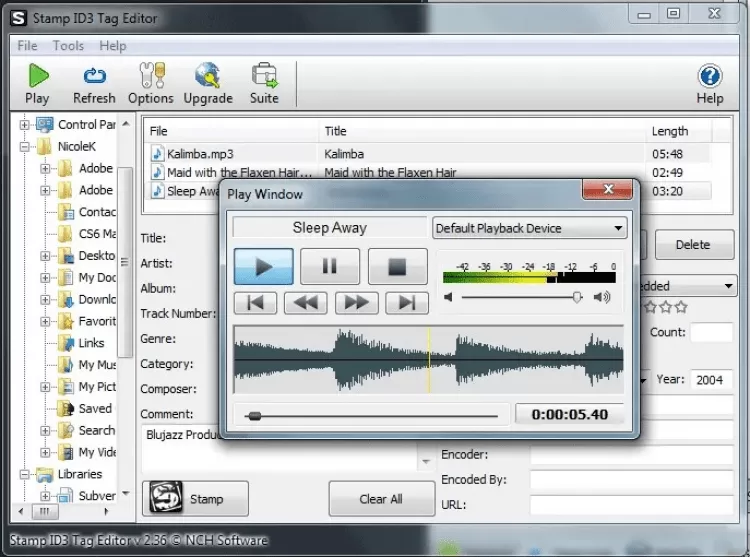This screenshot has width=750, height=557.
Task: Click the fast forward button
Action: 356,302
